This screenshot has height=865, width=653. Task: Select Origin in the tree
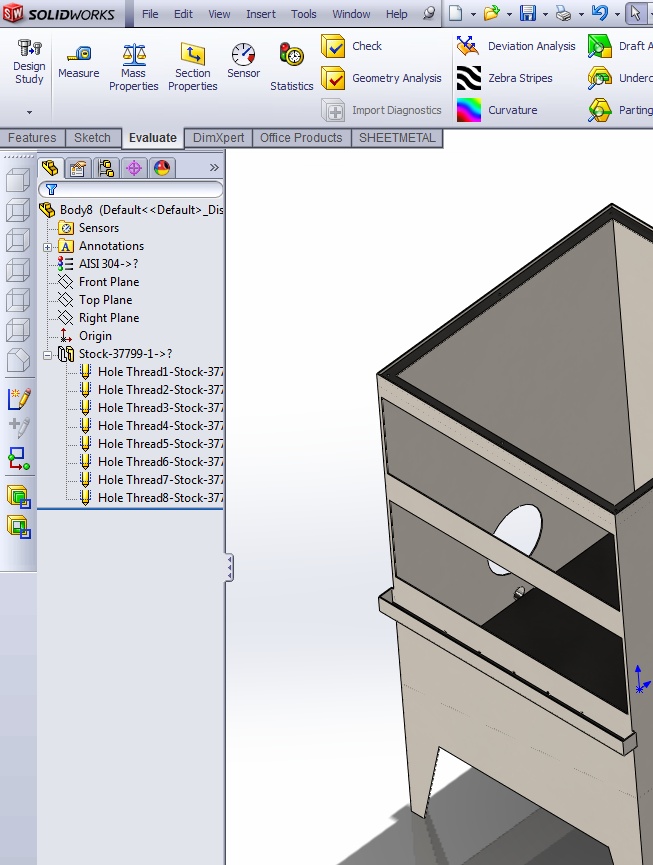(85, 336)
